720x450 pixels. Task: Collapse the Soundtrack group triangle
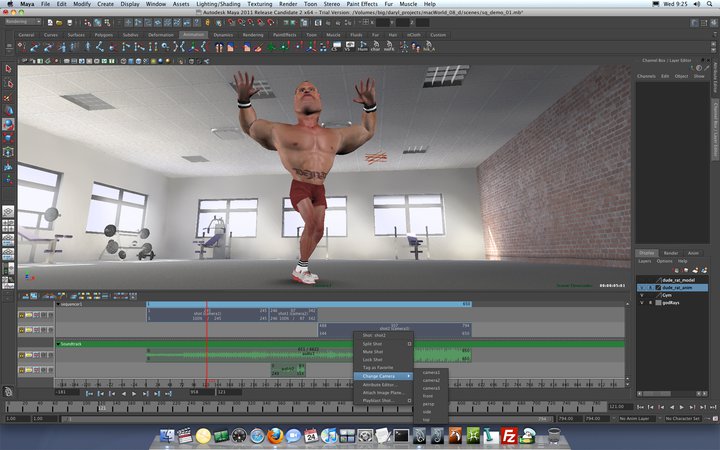pos(58,344)
